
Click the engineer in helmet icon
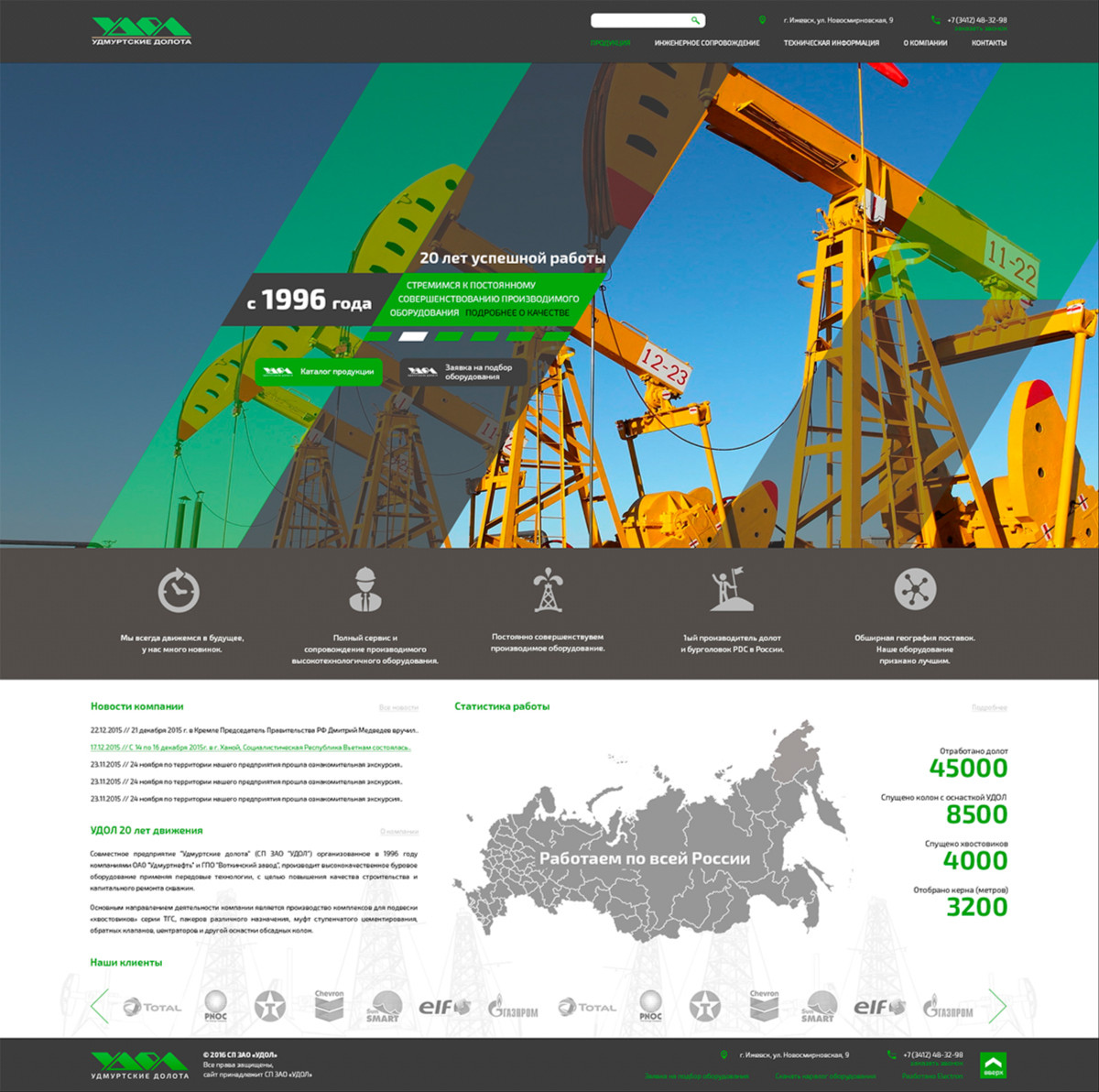pyautogui.click(x=365, y=590)
